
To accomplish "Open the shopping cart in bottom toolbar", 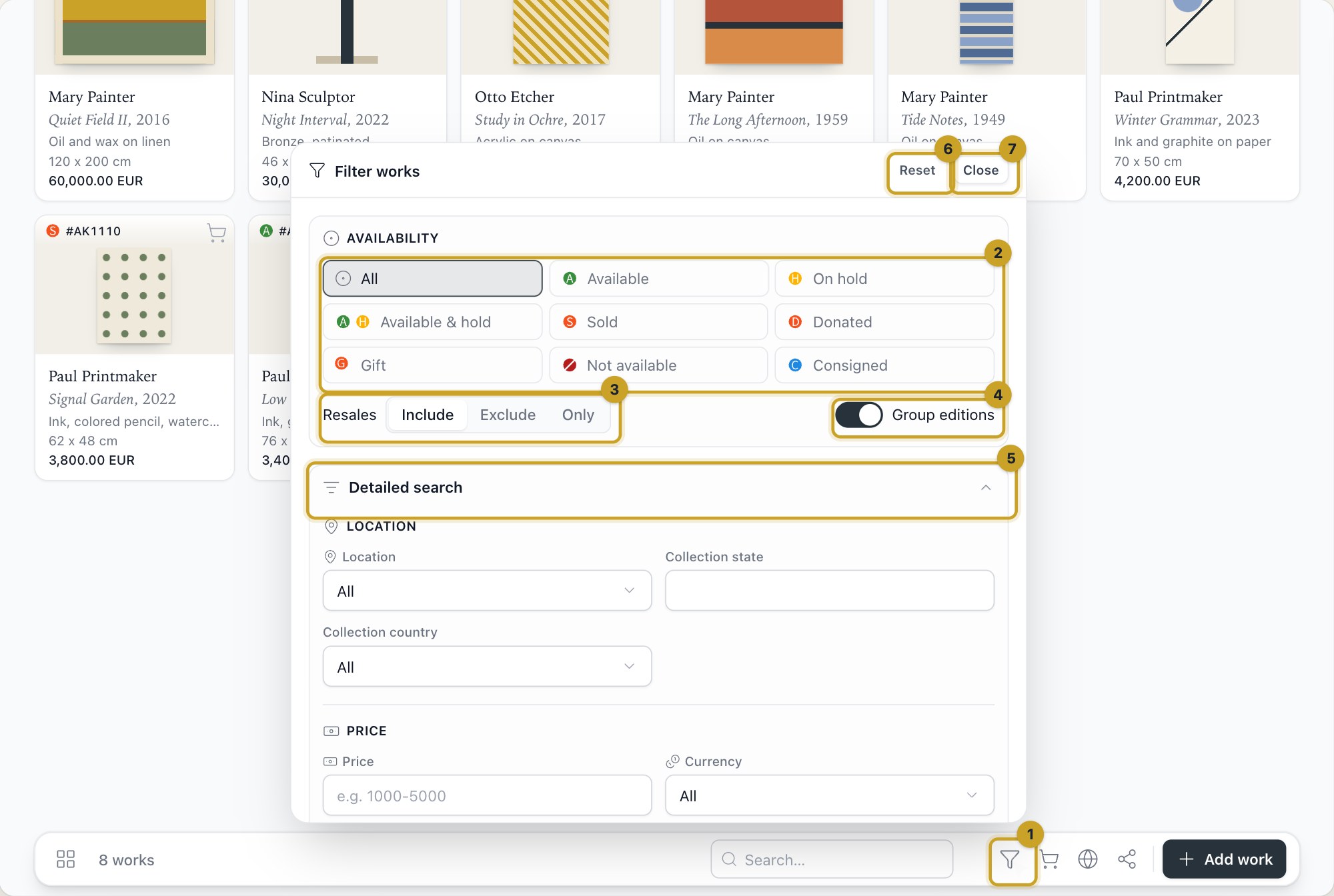I will click(1049, 859).
